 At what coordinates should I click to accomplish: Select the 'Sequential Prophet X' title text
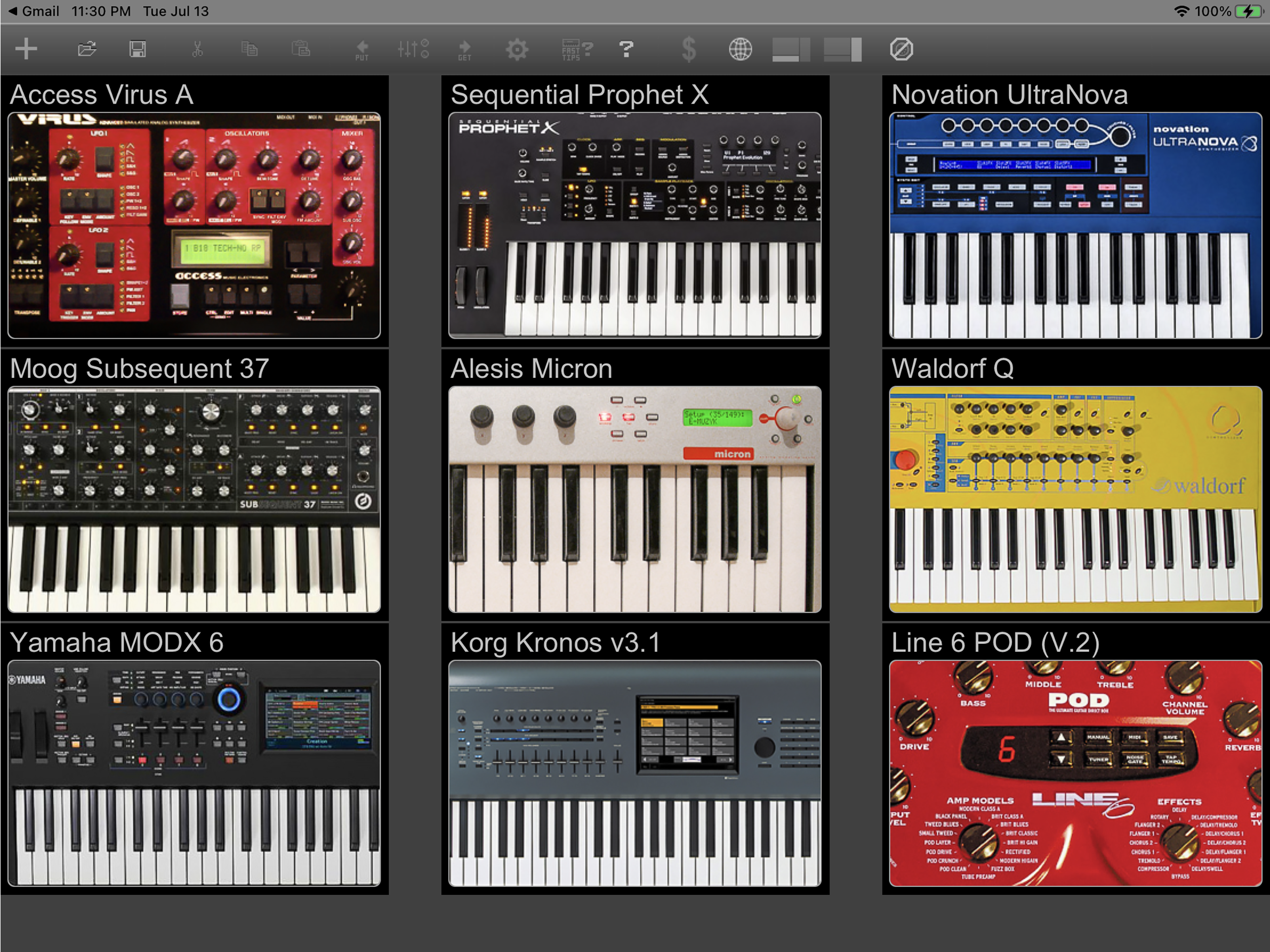(x=580, y=95)
